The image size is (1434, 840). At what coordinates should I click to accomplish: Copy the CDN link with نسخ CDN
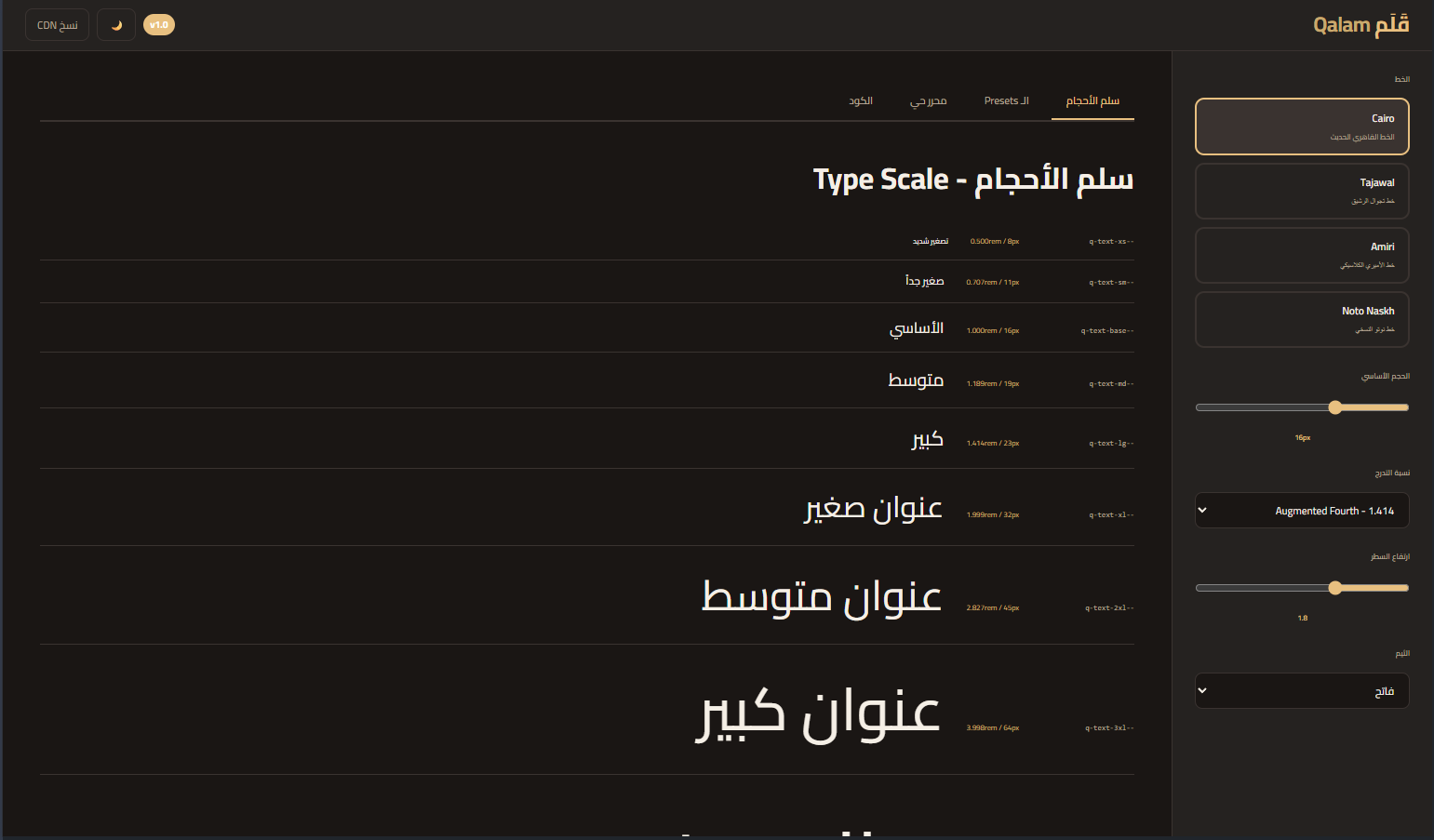coord(58,25)
